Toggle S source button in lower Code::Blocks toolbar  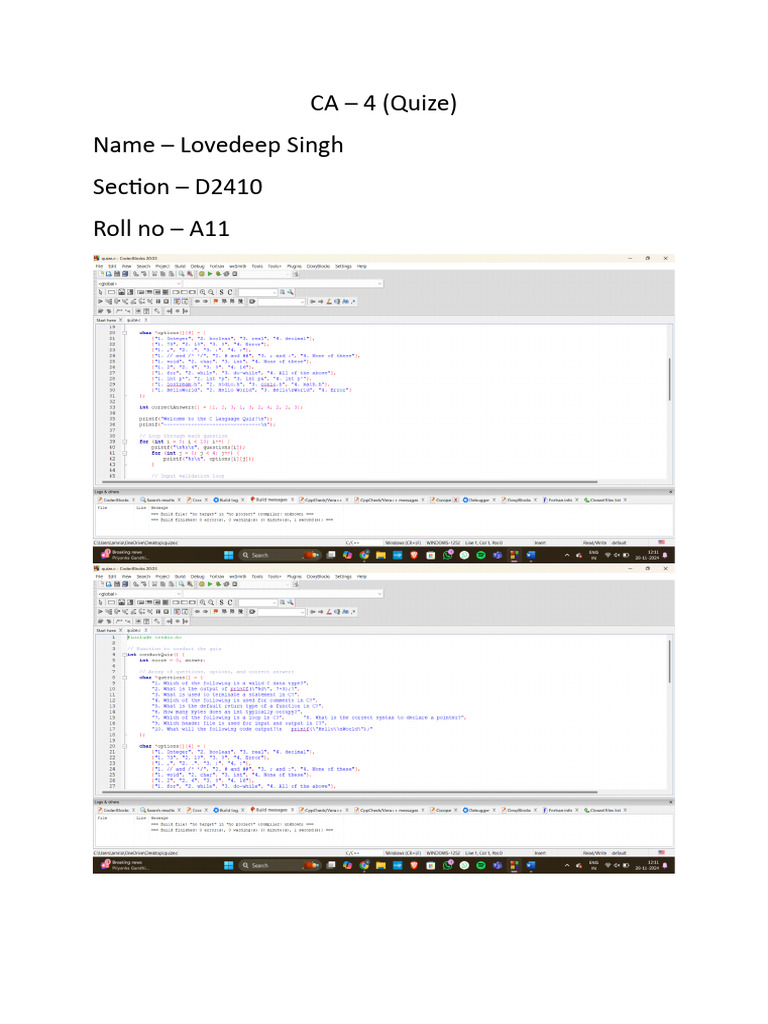point(221,602)
